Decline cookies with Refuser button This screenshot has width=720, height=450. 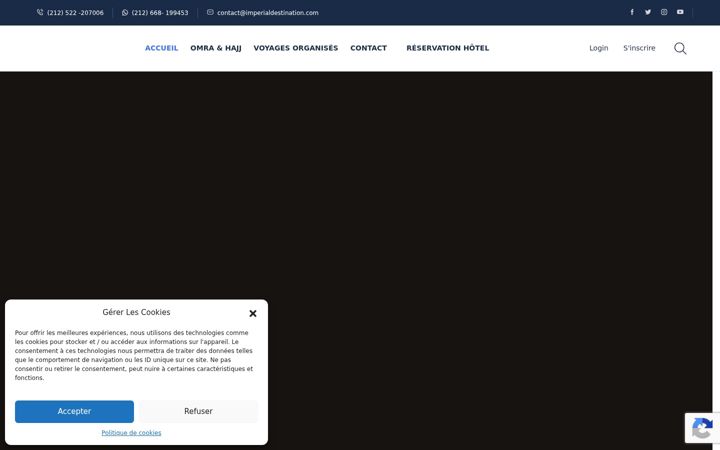[x=198, y=411]
